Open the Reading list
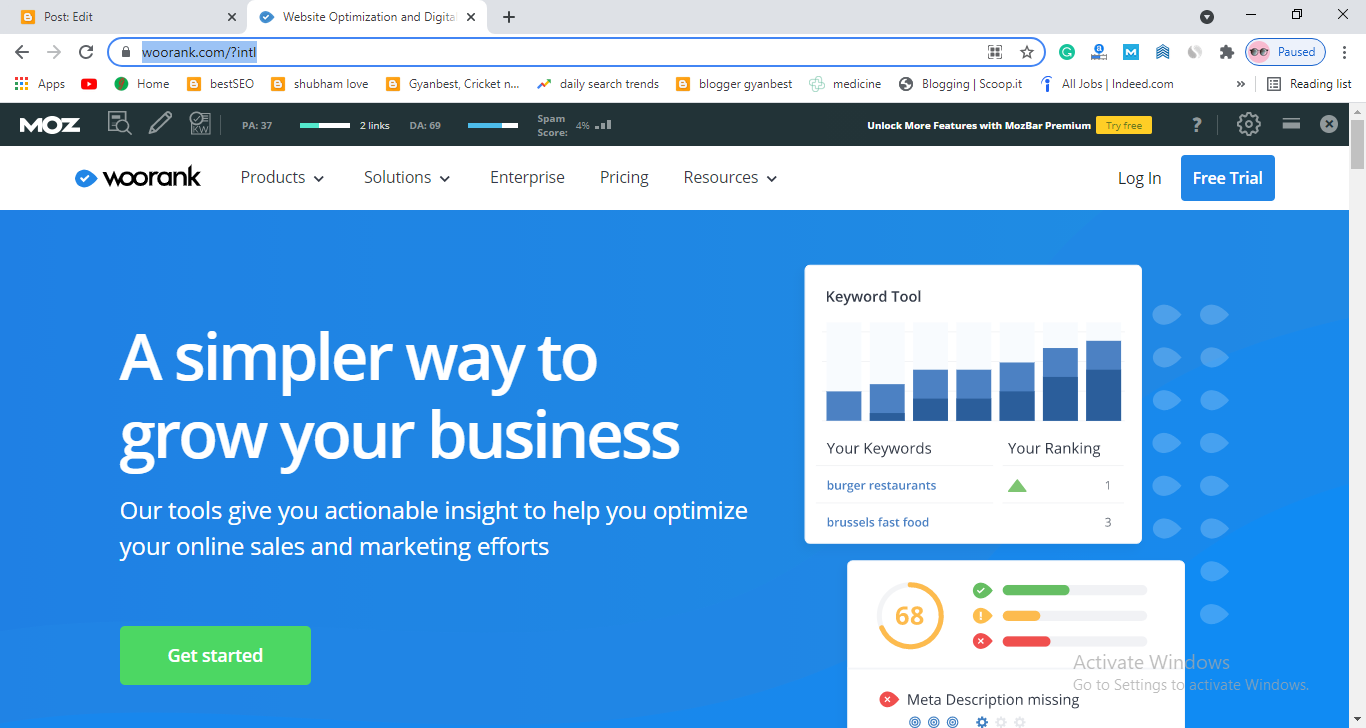This screenshot has height=728, width=1366. coord(1309,84)
